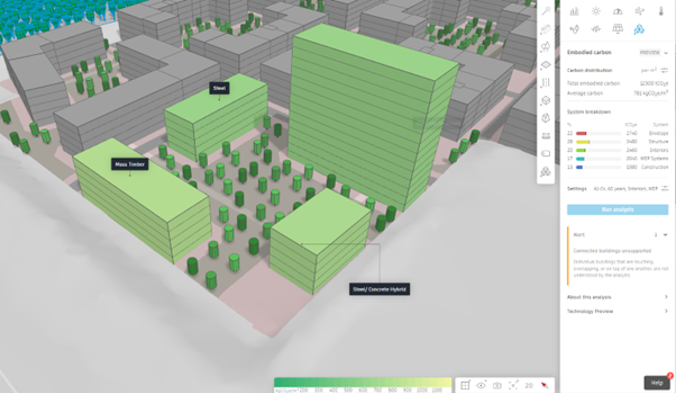The image size is (676, 393).
Task: Click the microclimate thermometer icon
Action: pyautogui.click(x=661, y=12)
